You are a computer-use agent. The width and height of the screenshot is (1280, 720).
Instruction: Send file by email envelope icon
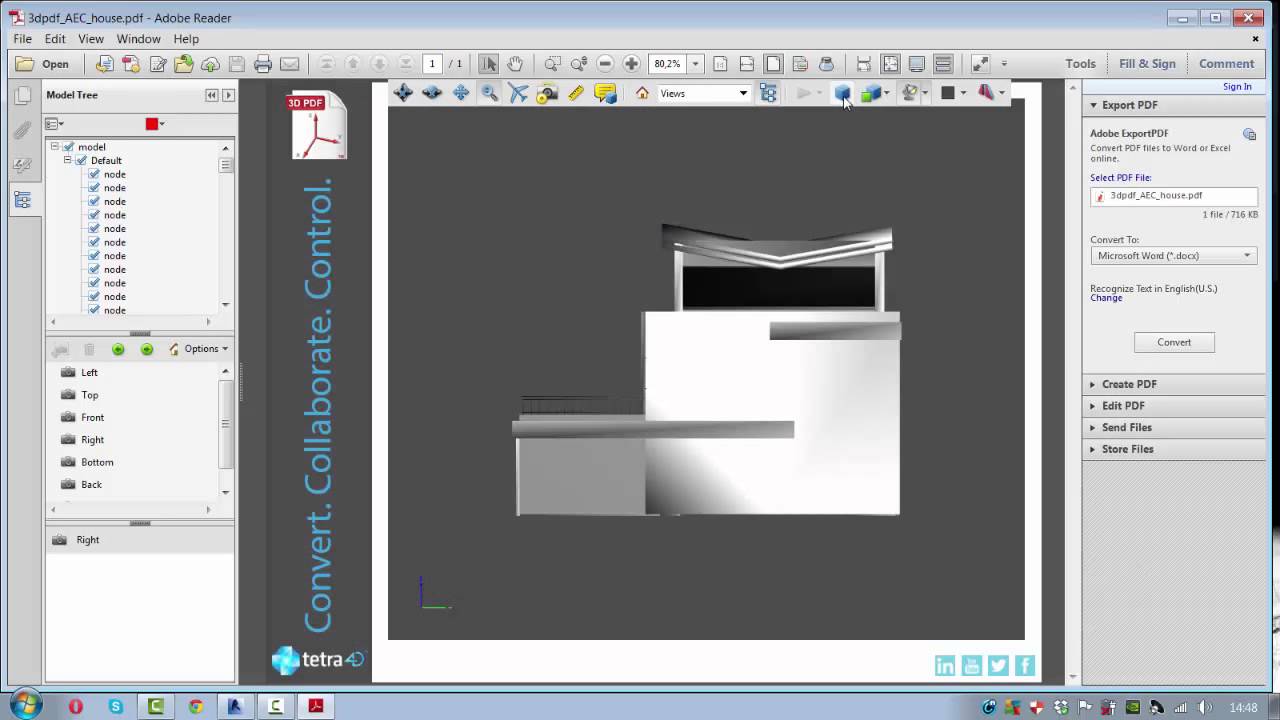[x=289, y=64]
